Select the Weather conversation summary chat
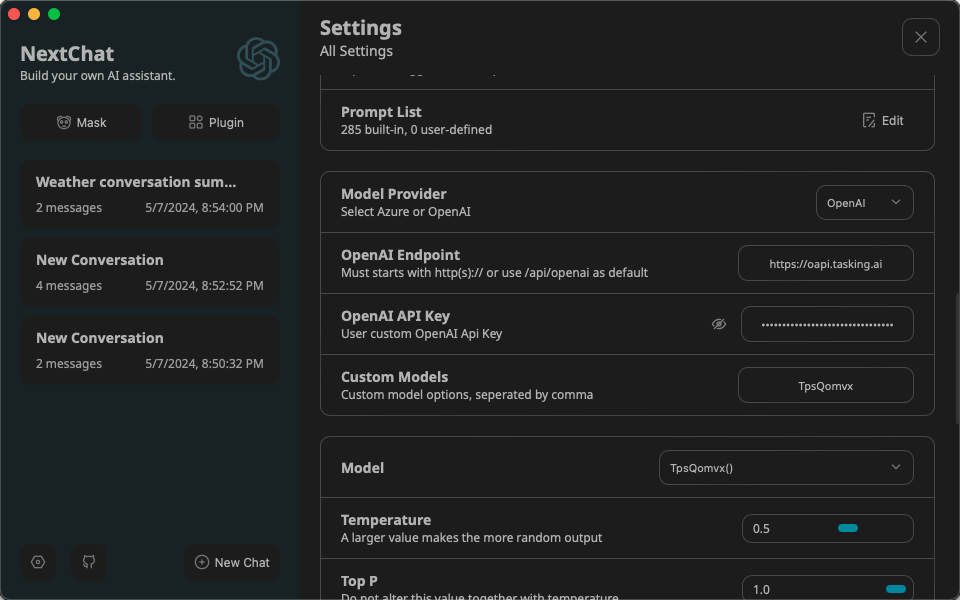The image size is (960, 600). (x=150, y=195)
